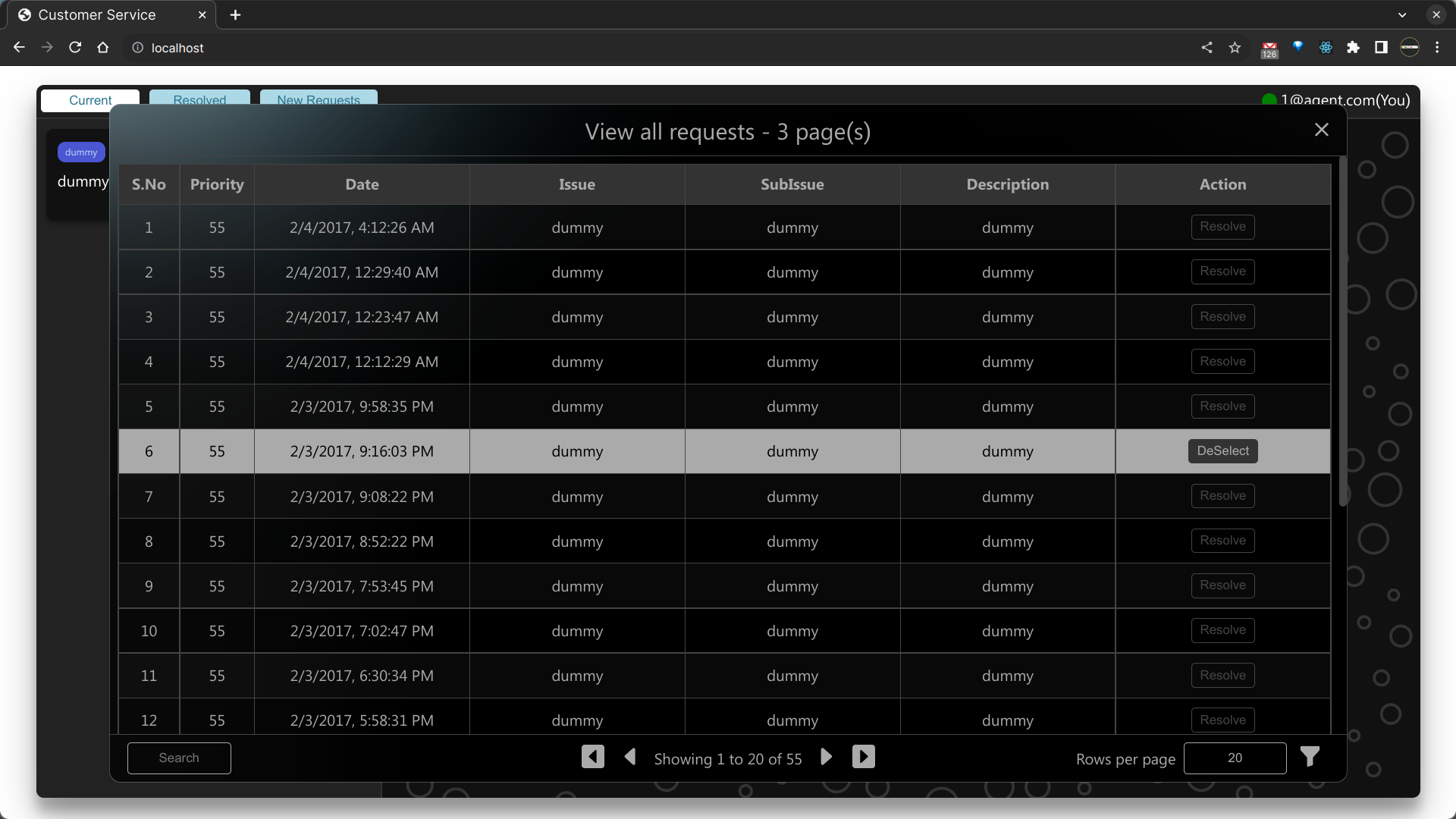
Task: Open the browser tab search chevron
Action: click(1402, 15)
